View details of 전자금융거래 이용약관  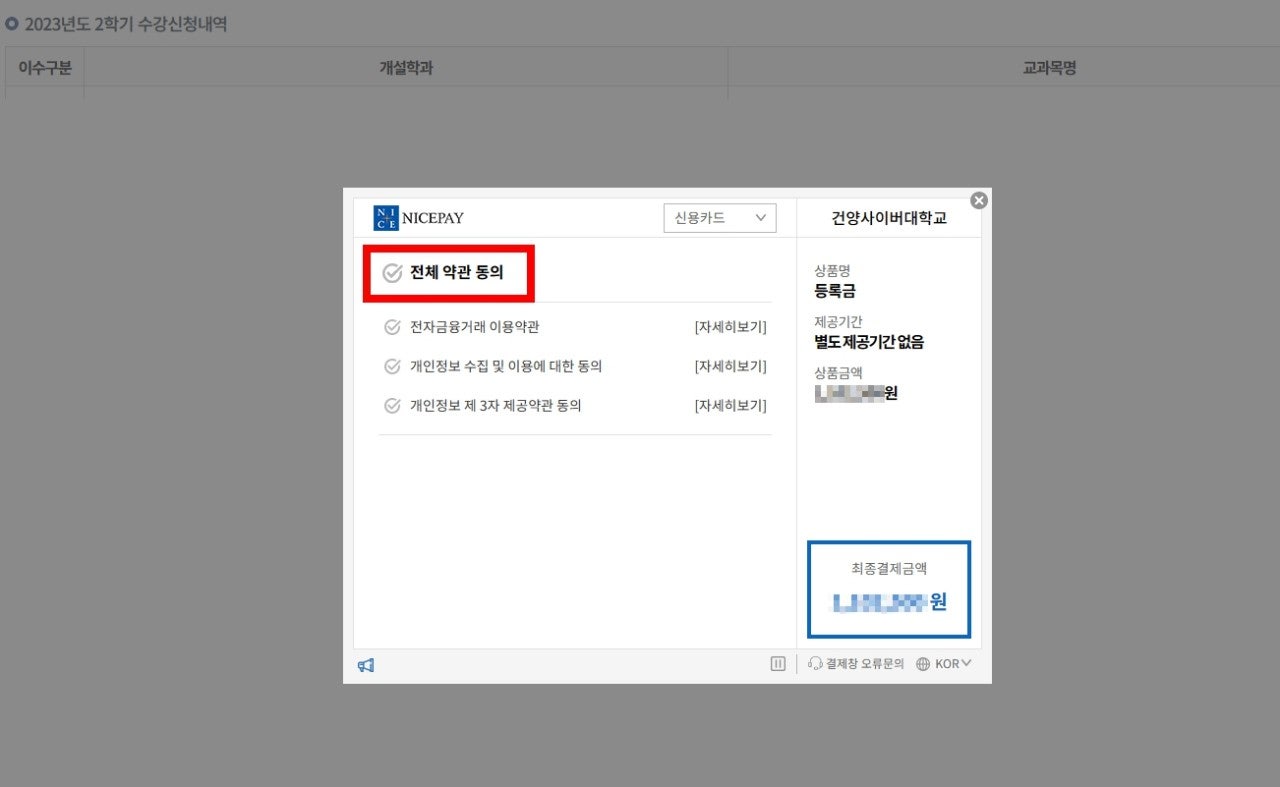point(730,327)
